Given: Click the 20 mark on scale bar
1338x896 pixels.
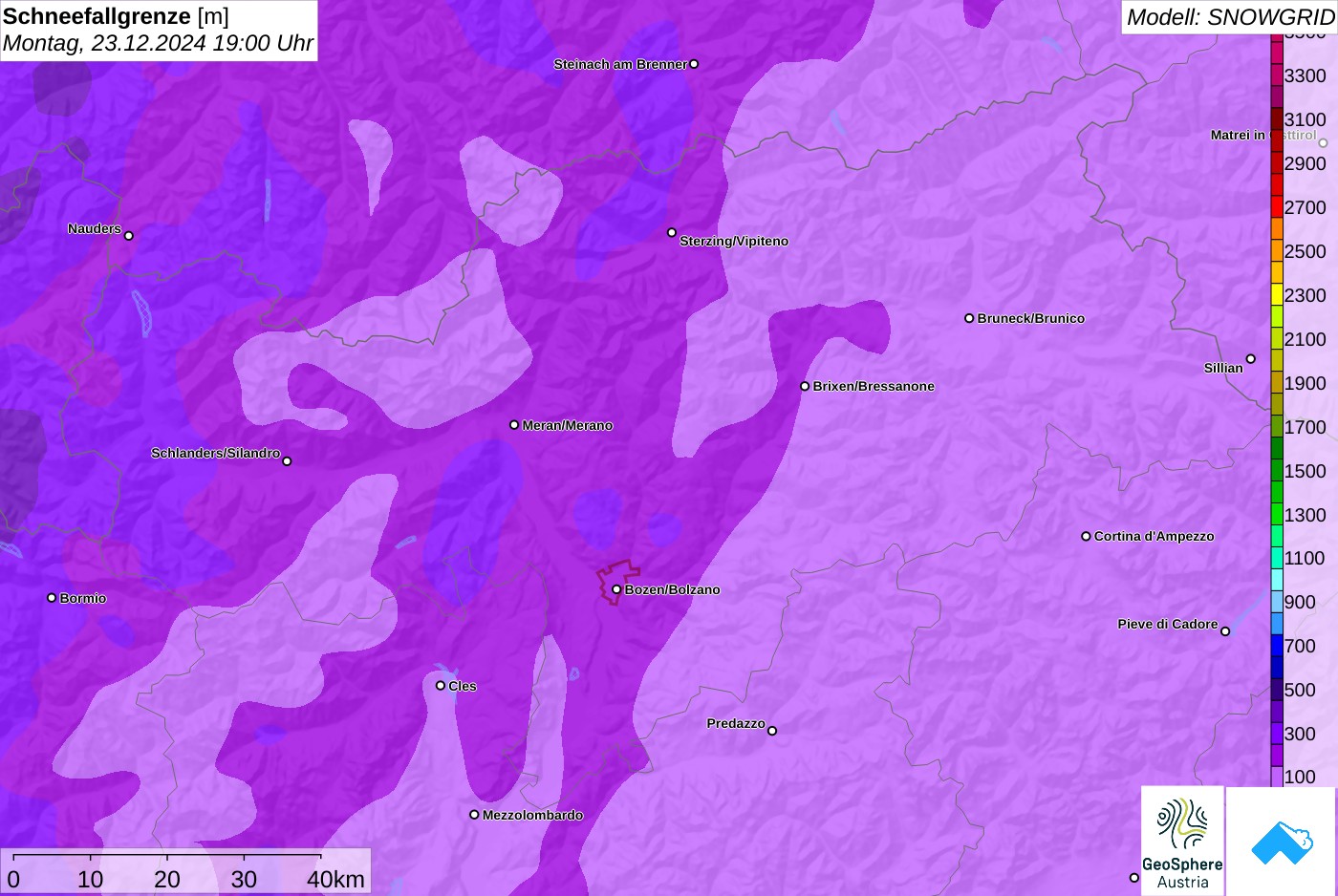Looking at the screenshot, I should point(167,879).
